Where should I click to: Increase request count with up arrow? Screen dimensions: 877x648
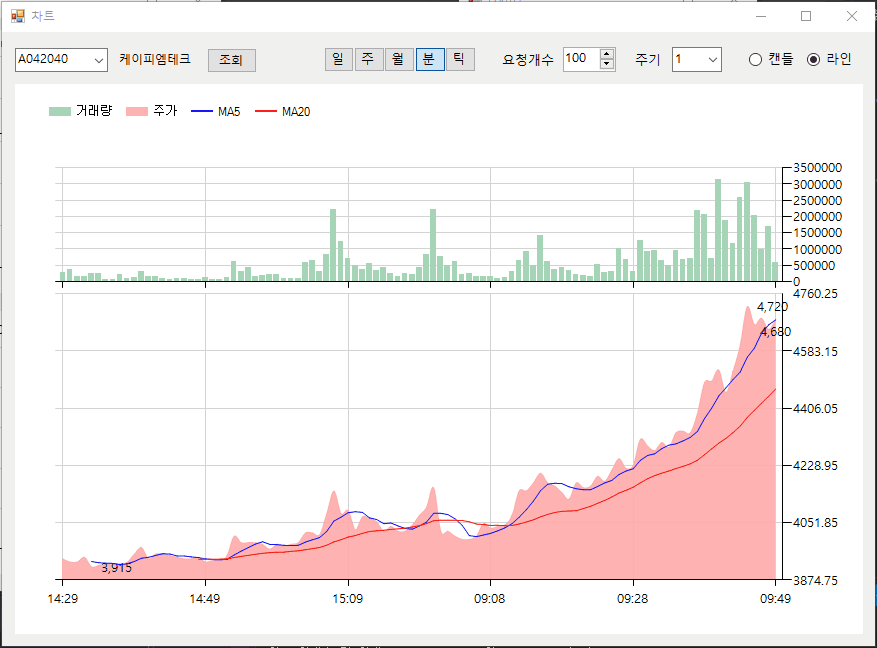(607, 54)
